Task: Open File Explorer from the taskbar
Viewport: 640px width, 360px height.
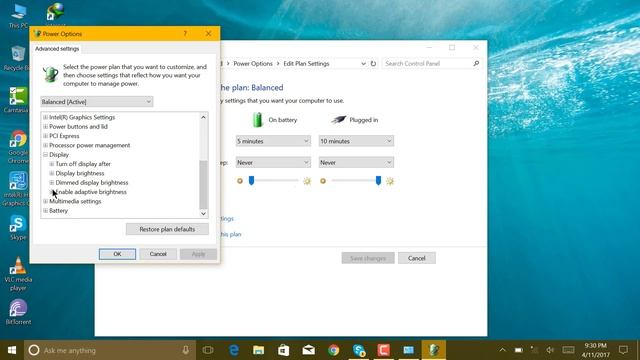Action: [258, 350]
